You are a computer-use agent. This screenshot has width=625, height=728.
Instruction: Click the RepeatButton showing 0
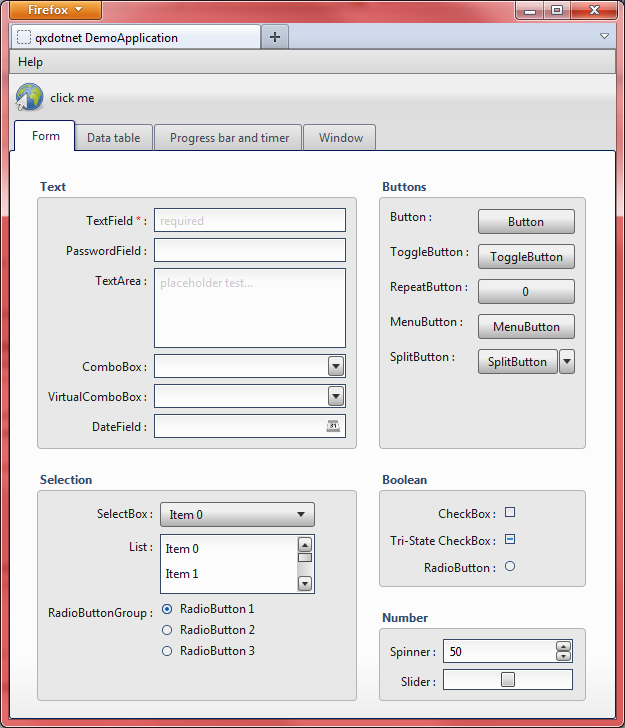[x=526, y=292]
